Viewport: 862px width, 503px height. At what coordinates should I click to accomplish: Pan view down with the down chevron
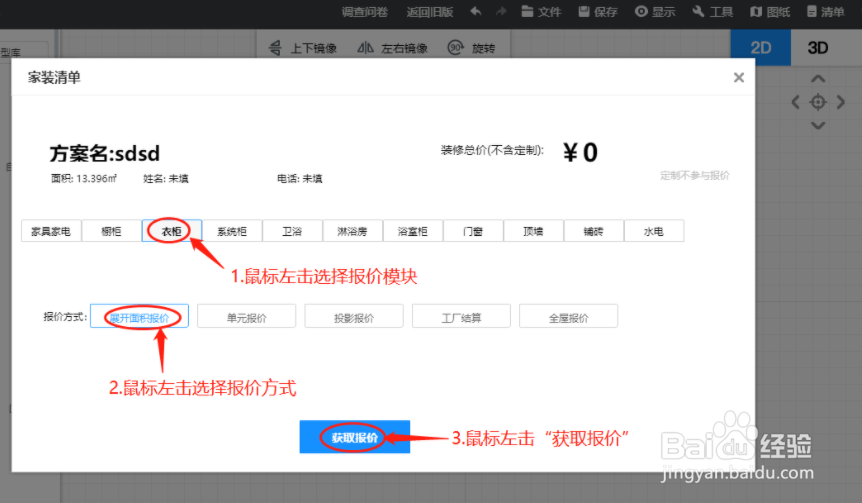tap(818, 125)
